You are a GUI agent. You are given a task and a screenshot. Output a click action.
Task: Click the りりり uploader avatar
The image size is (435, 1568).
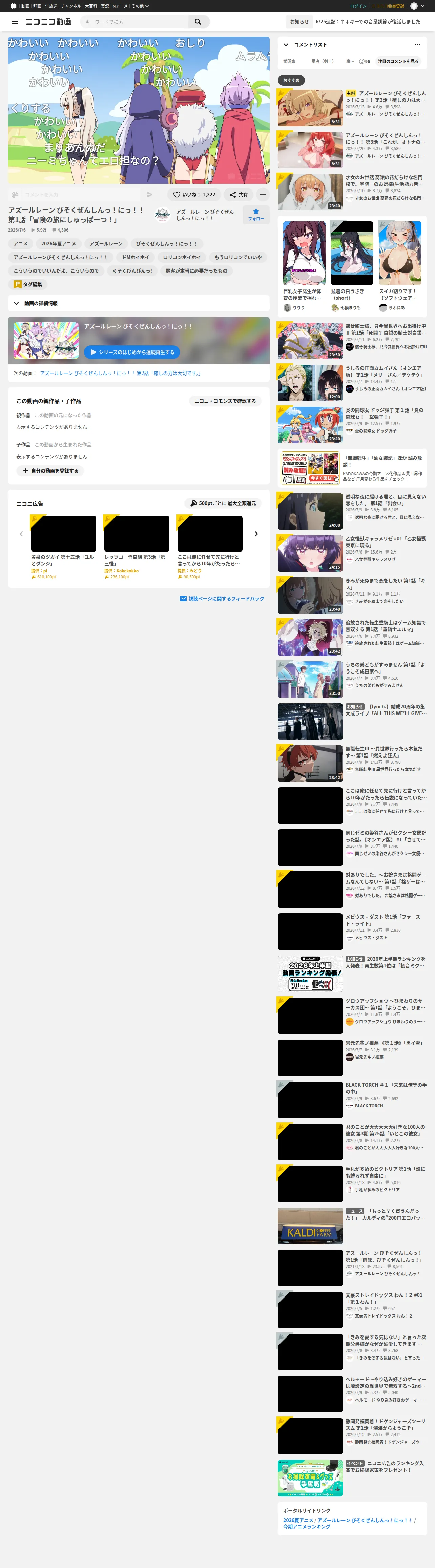(287, 308)
